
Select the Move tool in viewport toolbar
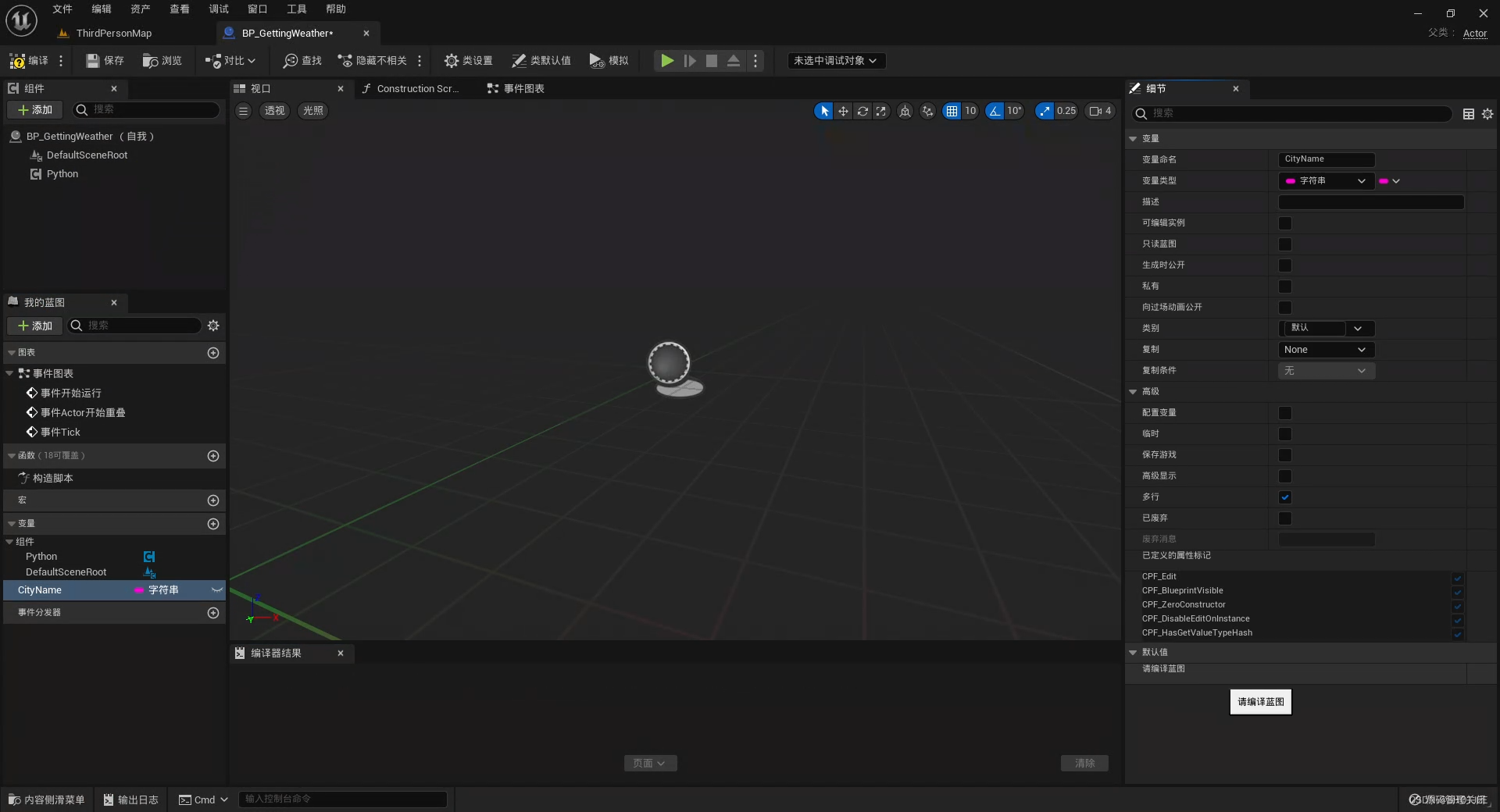843,111
